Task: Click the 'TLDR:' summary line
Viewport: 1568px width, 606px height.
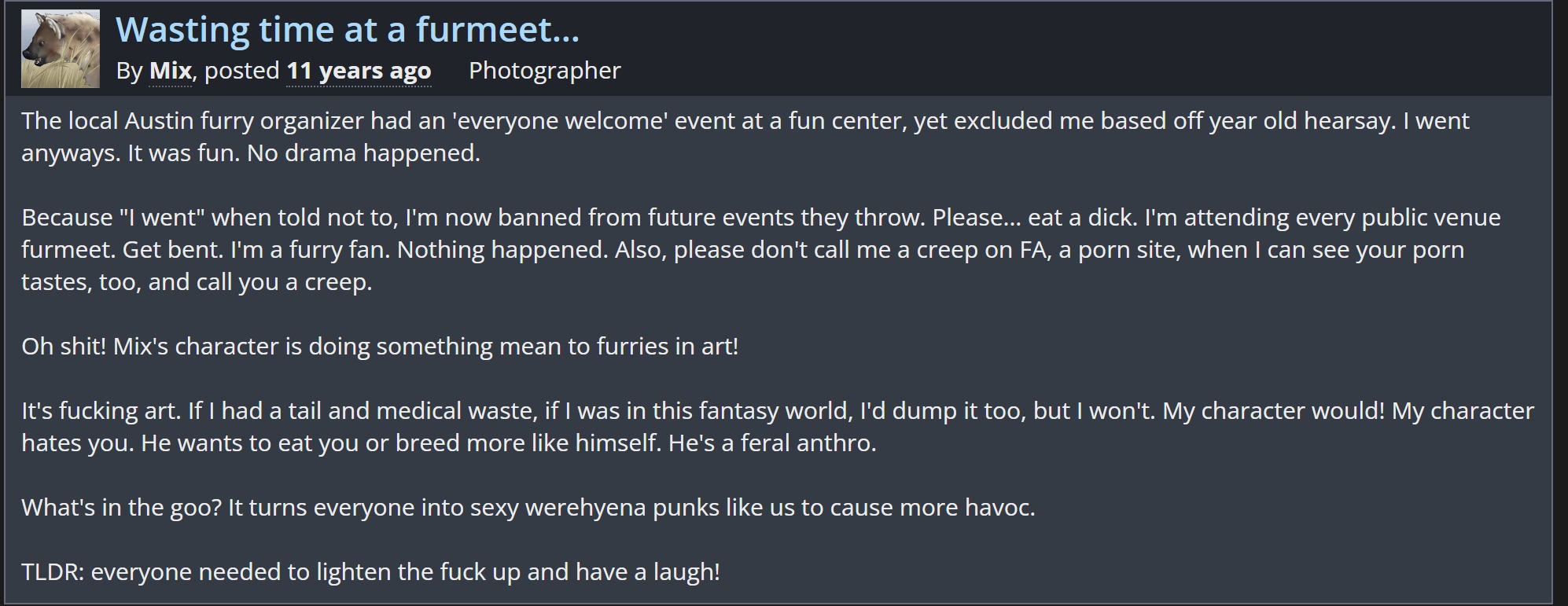Action: tap(370, 571)
